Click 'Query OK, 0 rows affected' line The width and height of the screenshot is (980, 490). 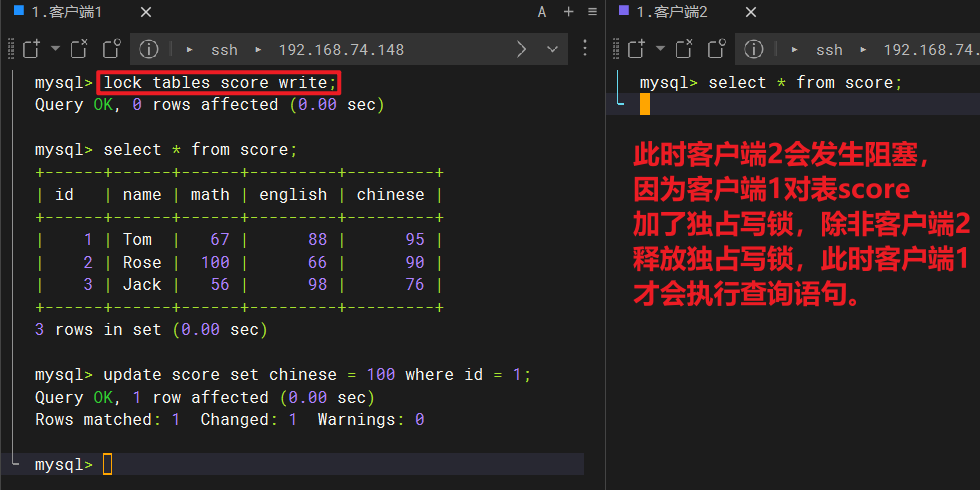click(209, 105)
